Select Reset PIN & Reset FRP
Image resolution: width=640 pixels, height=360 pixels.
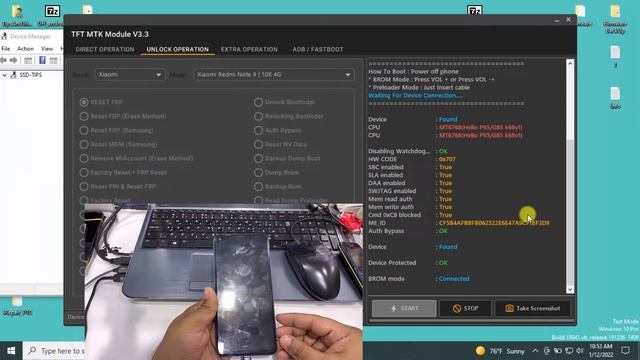point(84,187)
